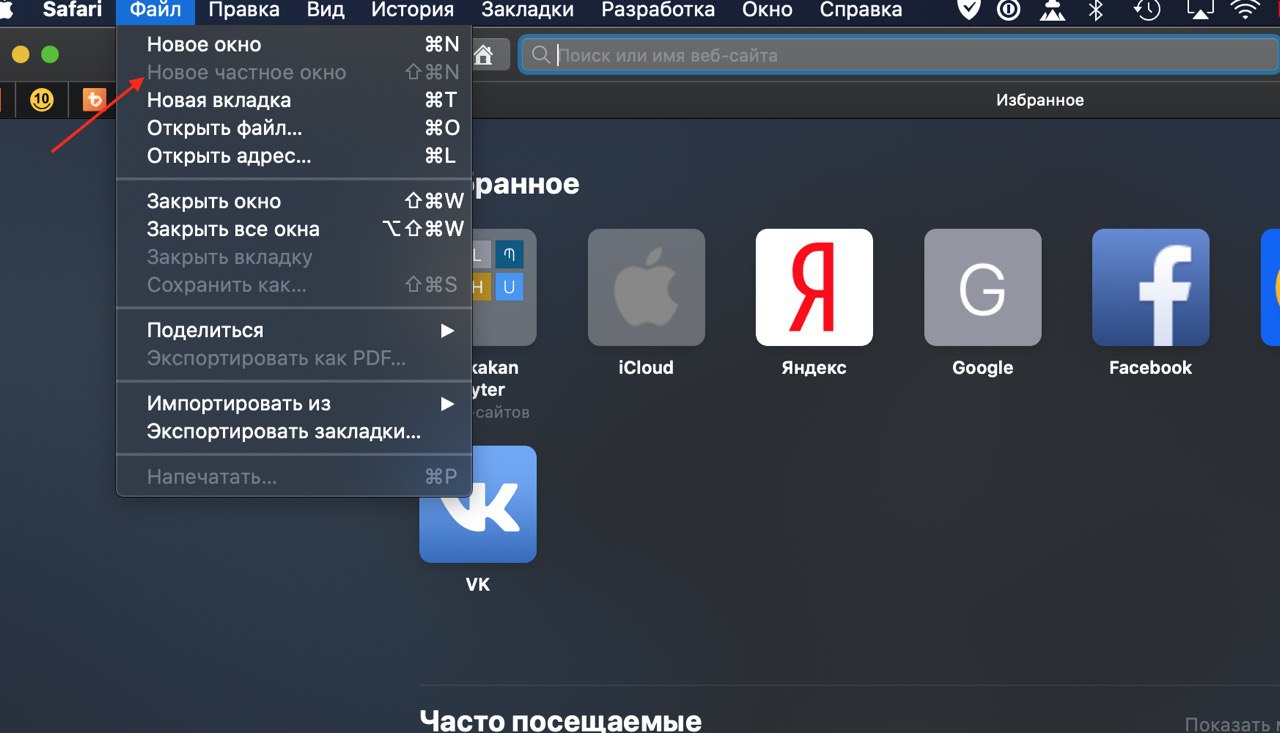Click the dimmed 'Закрыть вкладку' menu item
This screenshot has width=1280, height=733.
tap(294, 257)
